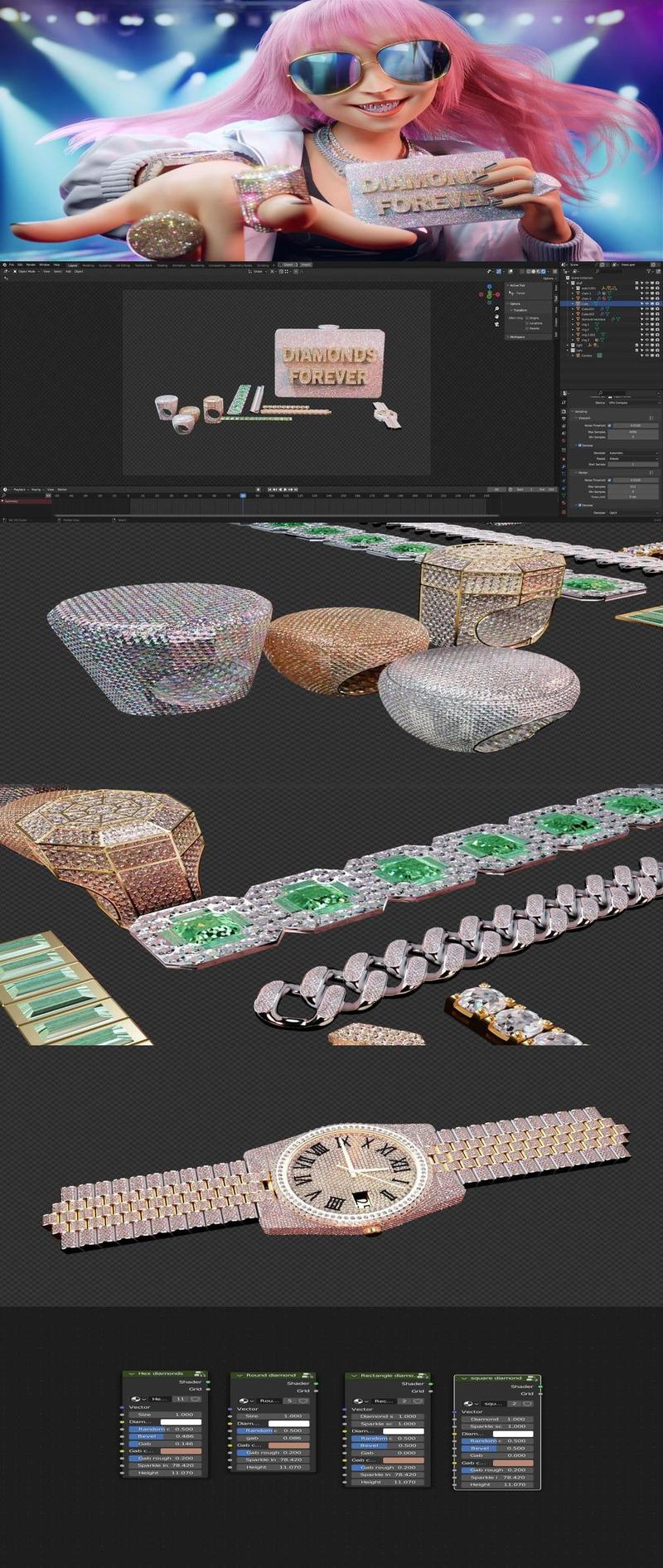Viewport: 663px width, 1568px height.
Task: Adjust Bevel 0.486 slider on Hex diamonds
Action: tap(165, 1436)
